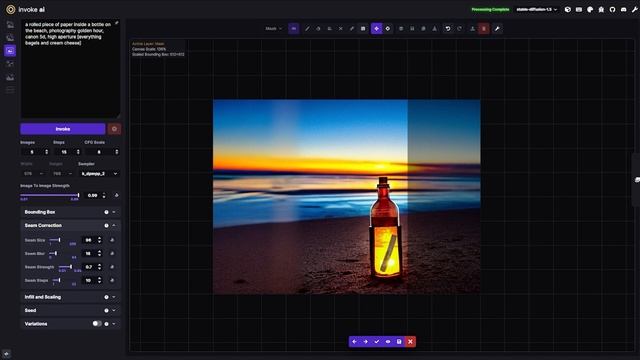Open the Model Manager cube icon
640x360 pixels.
click(x=568, y=9)
